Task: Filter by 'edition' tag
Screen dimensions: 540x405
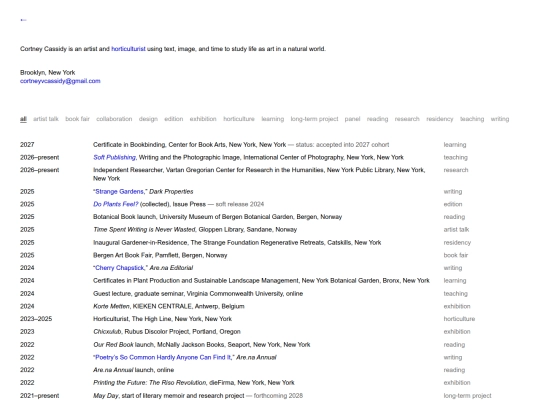Action: tap(174, 119)
